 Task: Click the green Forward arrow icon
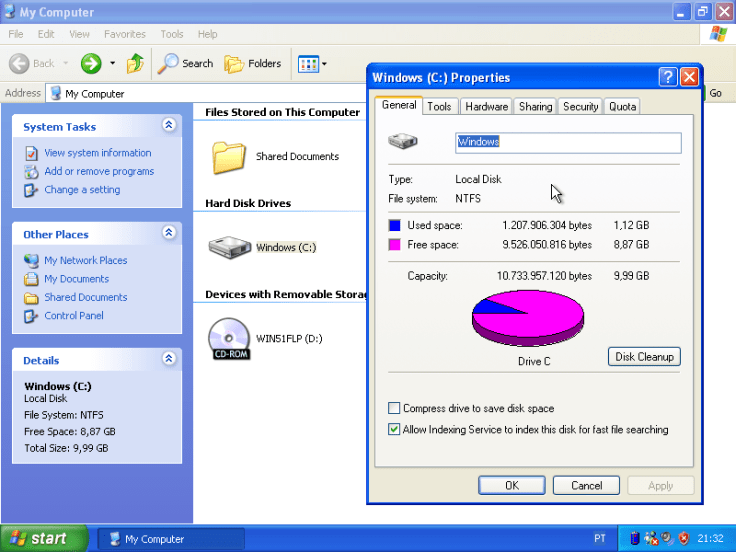click(x=91, y=64)
